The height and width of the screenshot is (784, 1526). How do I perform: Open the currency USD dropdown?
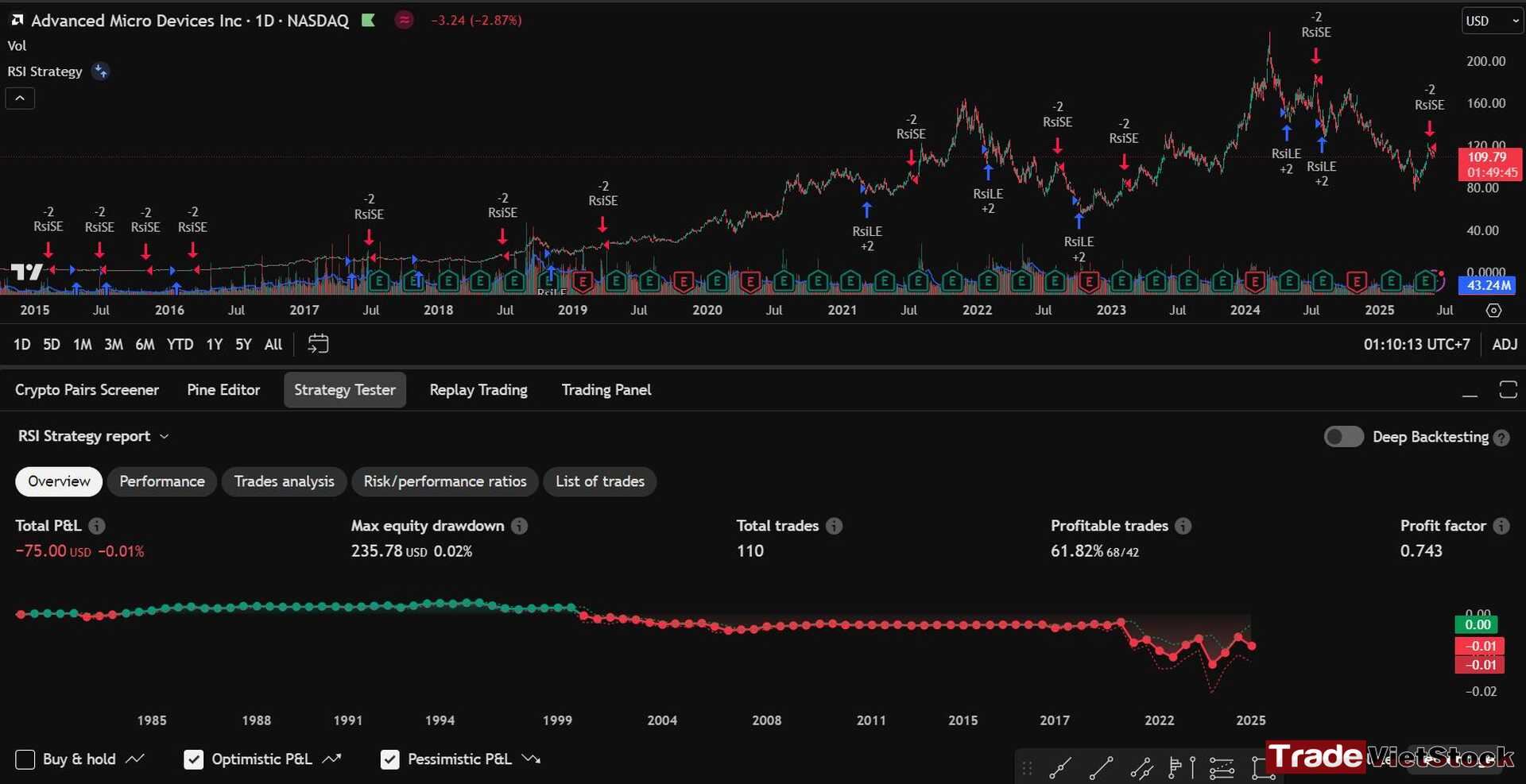tap(1492, 21)
